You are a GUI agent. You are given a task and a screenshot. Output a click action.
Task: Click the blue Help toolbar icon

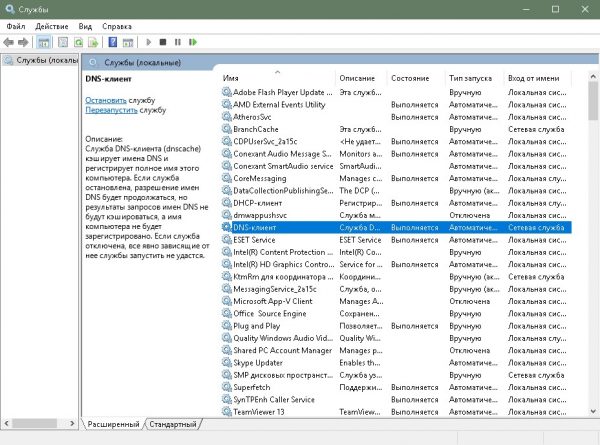pos(112,42)
